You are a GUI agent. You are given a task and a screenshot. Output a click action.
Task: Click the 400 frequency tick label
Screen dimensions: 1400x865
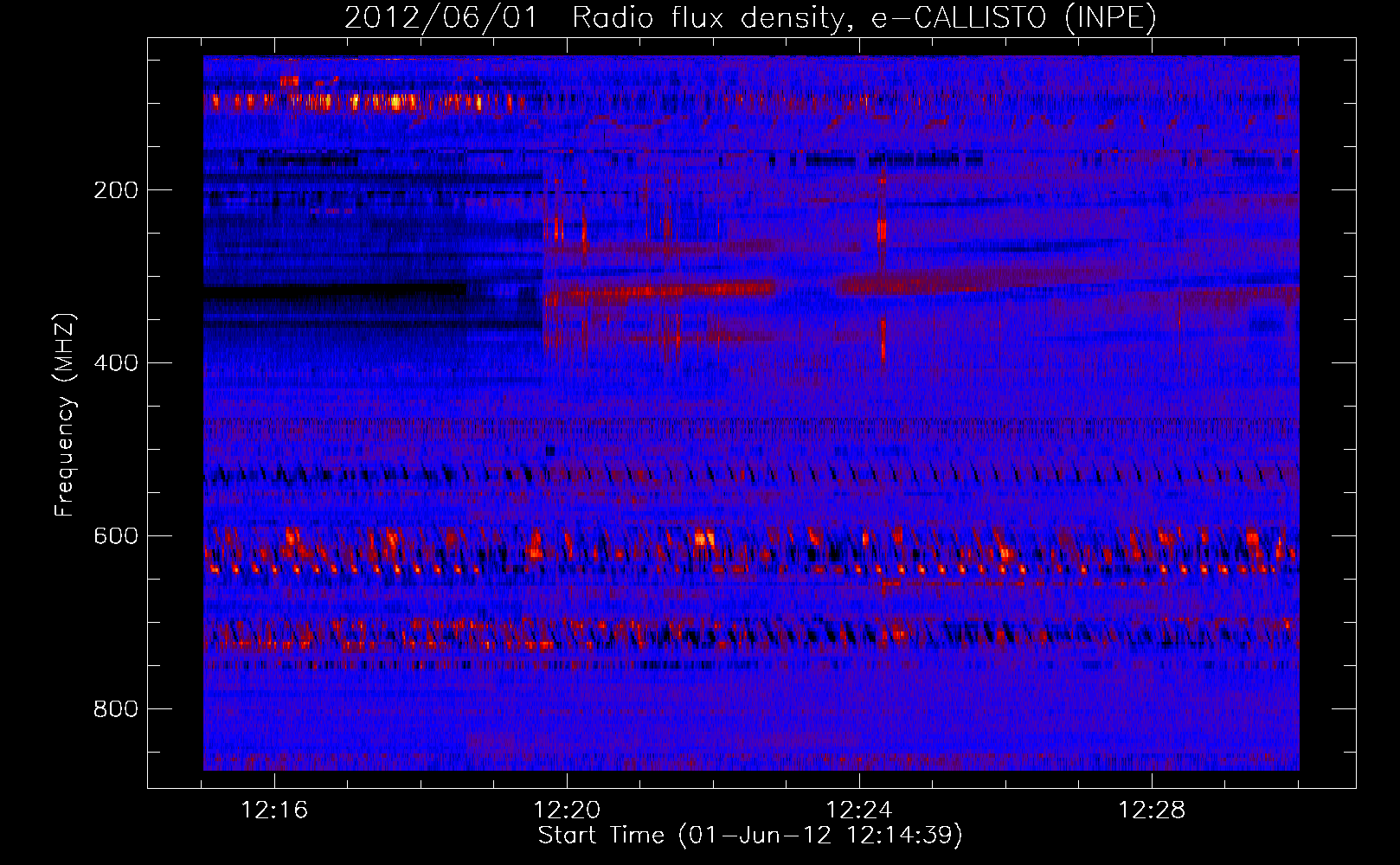[x=116, y=363]
